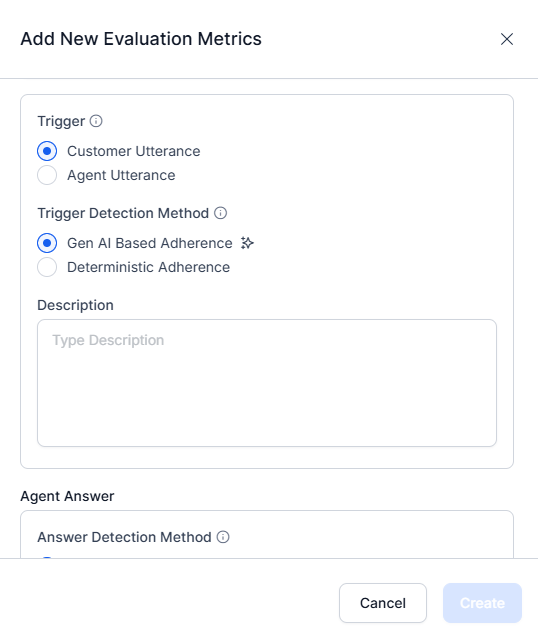538x632 pixels.
Task: Click the Trigger Detection Method info icon
Action: pyautogui.click(x=220, y=213)
